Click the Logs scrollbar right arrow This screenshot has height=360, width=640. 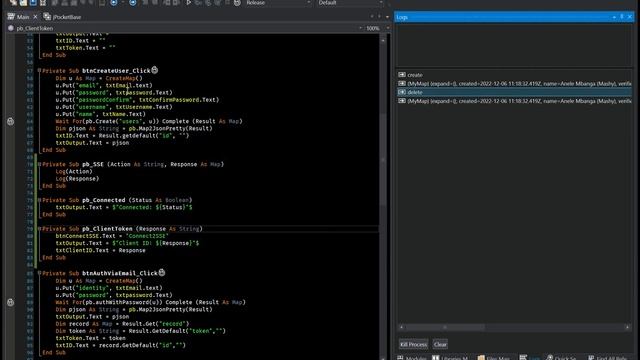(x=627, y=327)
